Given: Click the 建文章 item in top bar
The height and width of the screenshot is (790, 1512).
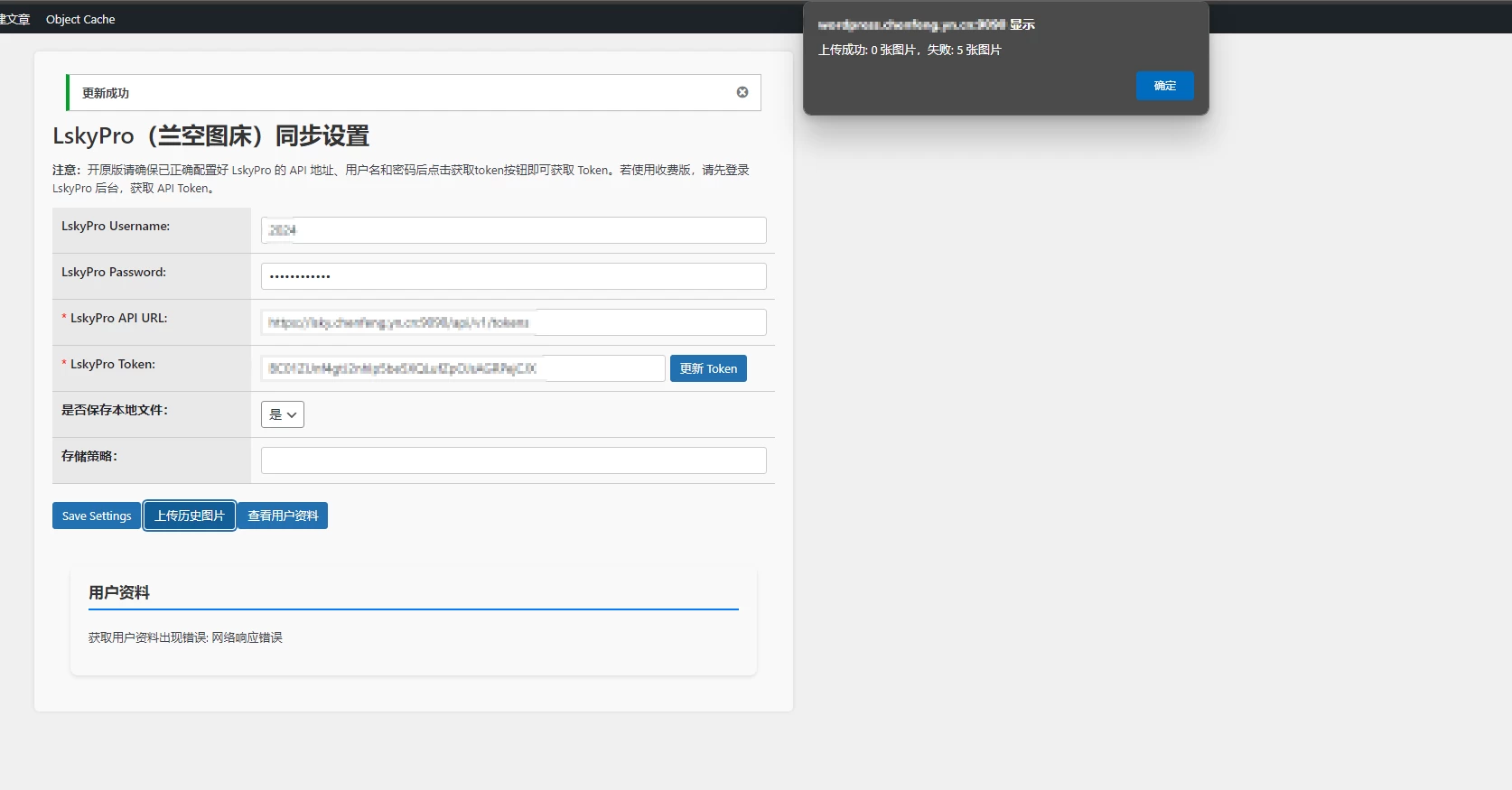Looking at the screenshot, I should pyautogui.click(x=14, y=19).
